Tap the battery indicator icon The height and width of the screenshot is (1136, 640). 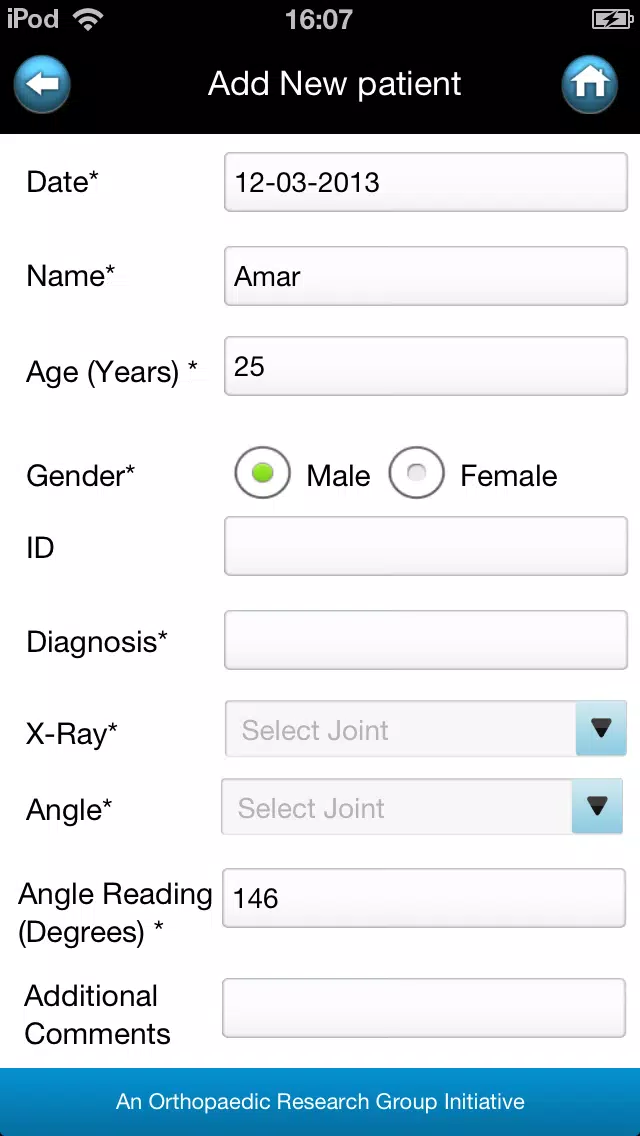612,19
